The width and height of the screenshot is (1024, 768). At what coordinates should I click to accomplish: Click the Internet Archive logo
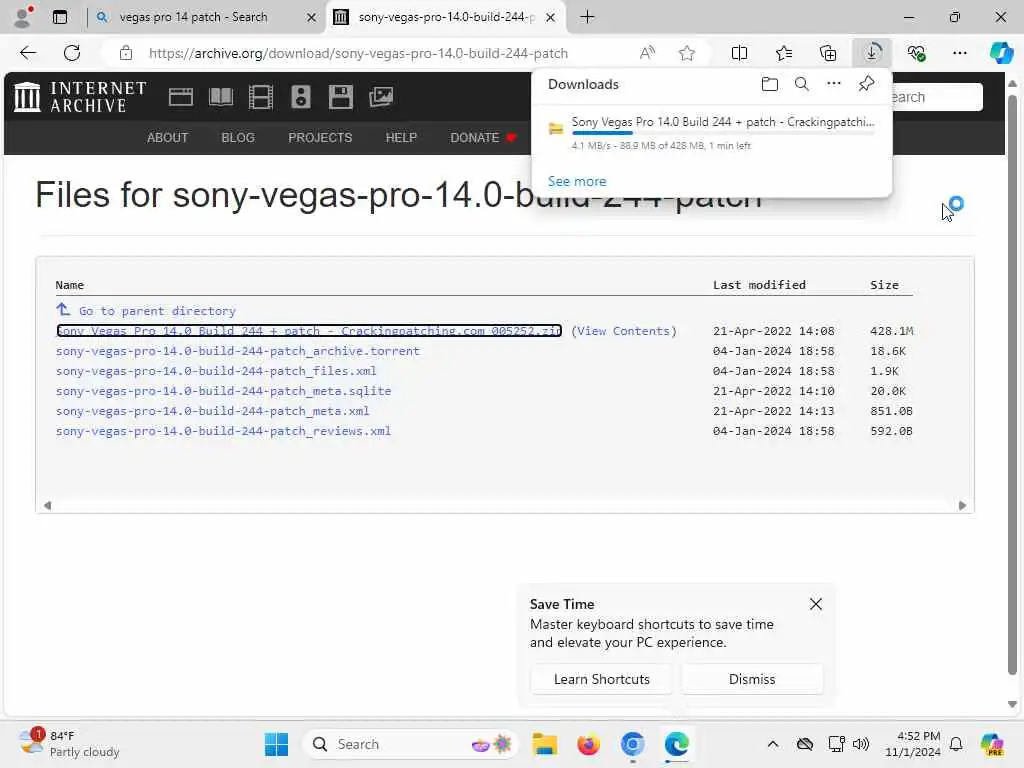coord(80,97)
